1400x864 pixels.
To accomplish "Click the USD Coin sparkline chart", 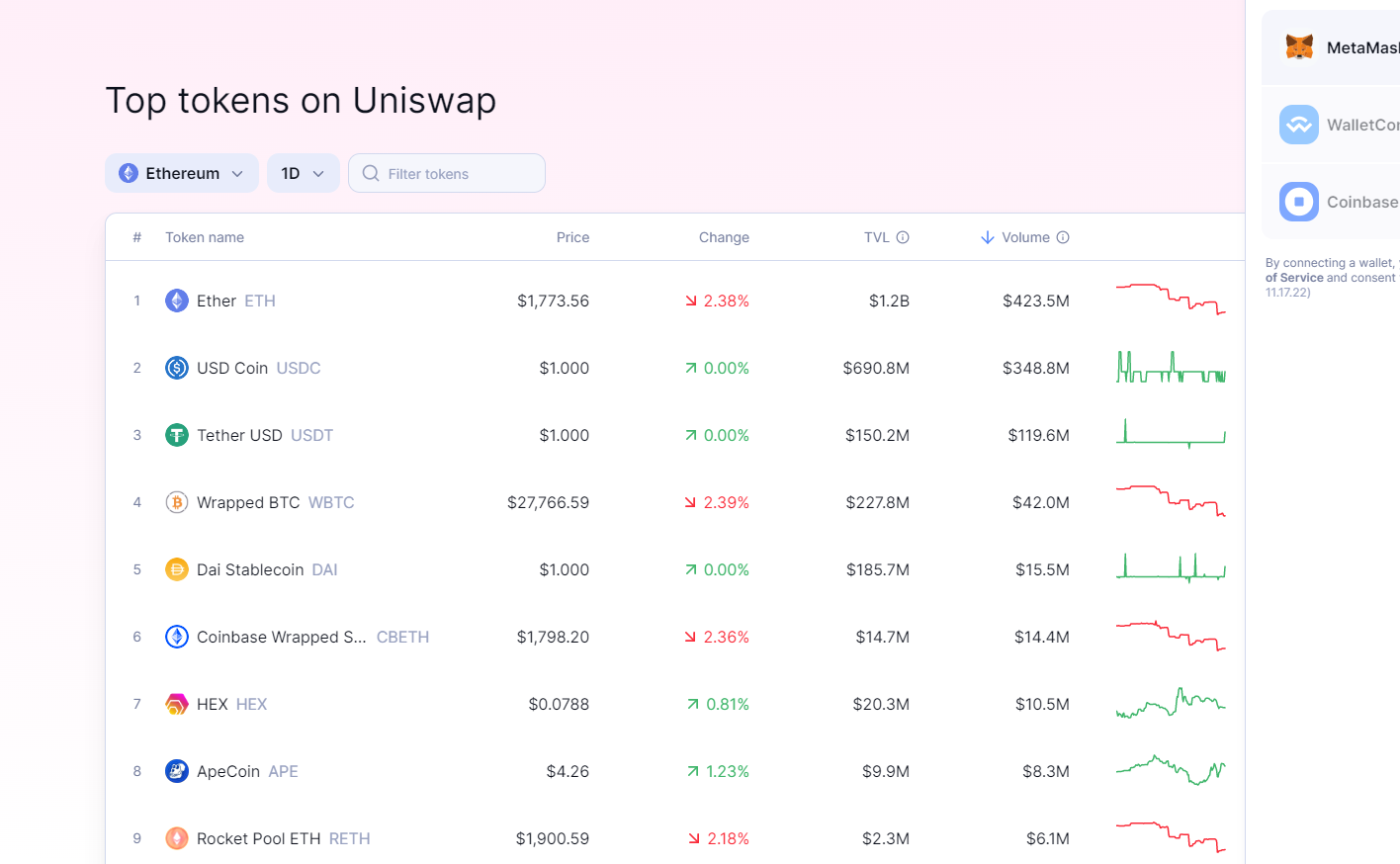I will (1171, 367).
